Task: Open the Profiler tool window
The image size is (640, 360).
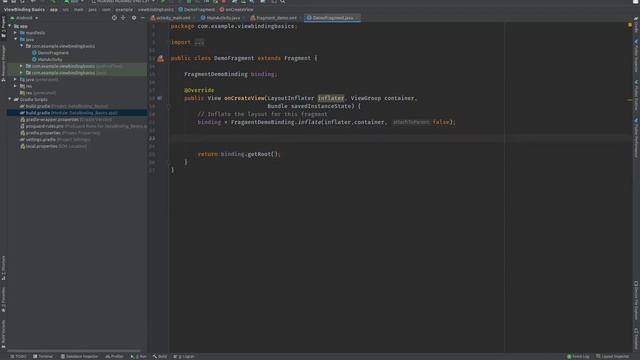Action: point(114,356)
